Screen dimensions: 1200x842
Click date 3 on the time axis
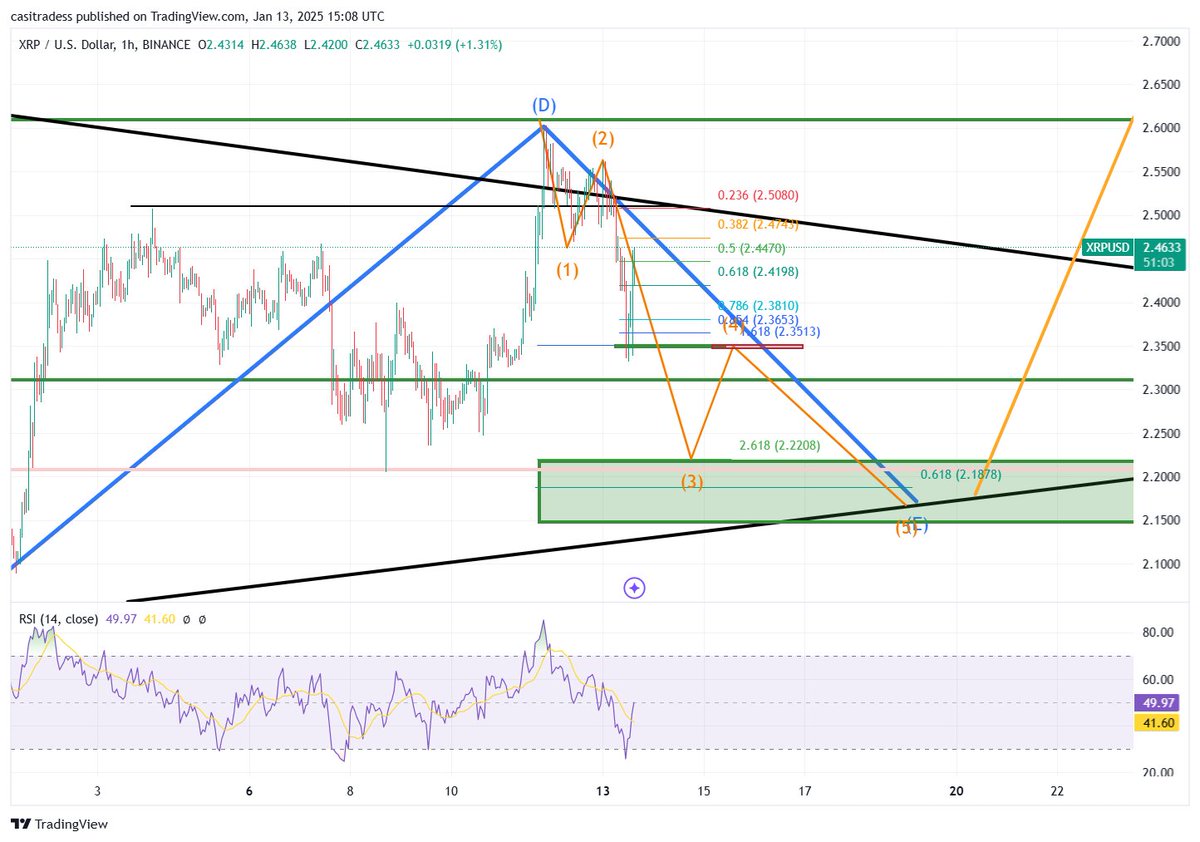click(x=97, y=791)
